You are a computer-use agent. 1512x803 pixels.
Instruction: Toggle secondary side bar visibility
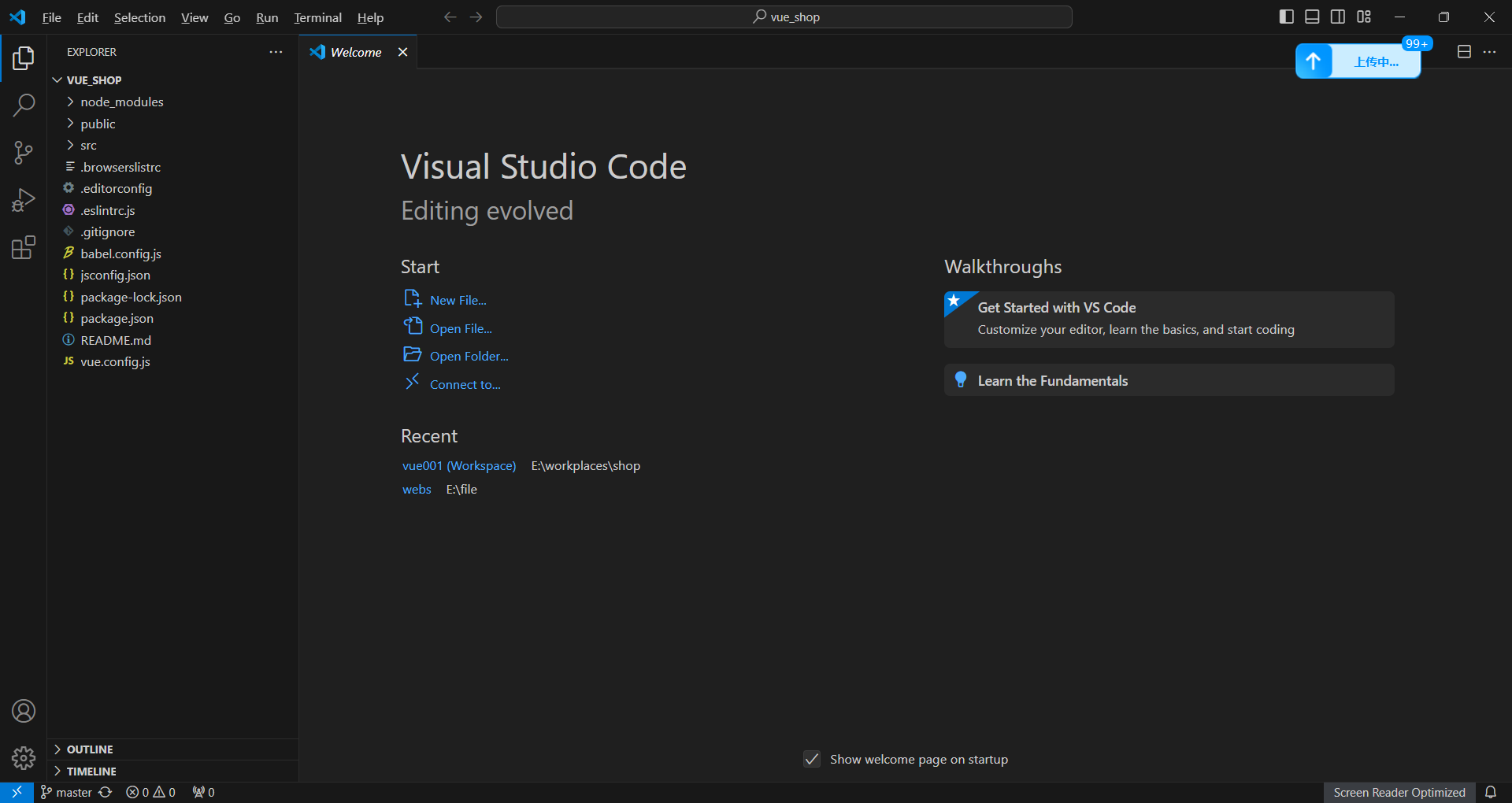pos(1338,17)
